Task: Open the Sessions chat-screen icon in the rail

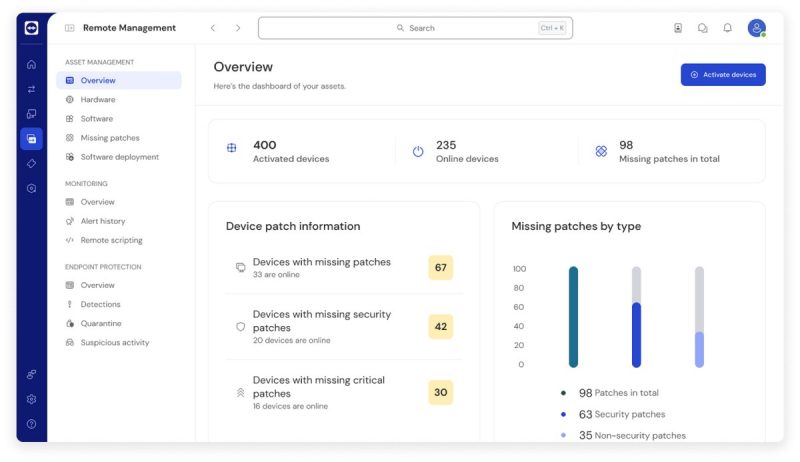Action: click(31, 114)
